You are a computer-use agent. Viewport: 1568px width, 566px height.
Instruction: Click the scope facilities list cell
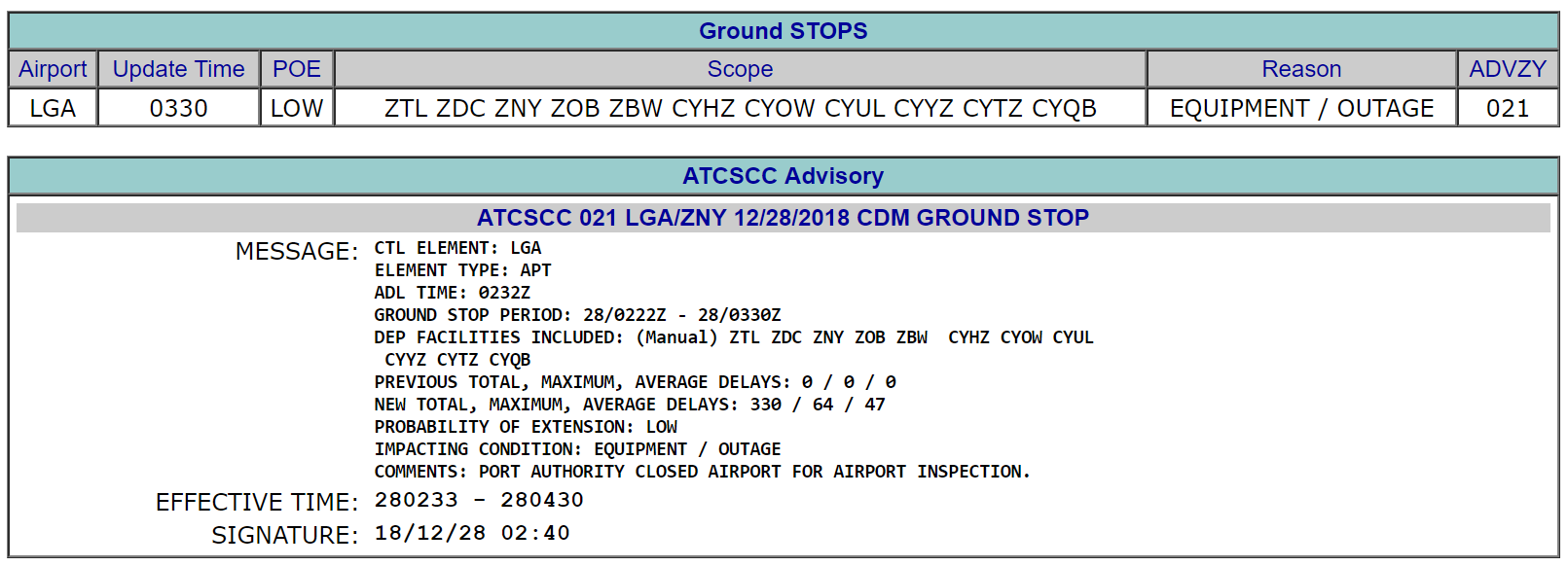(740, 108)
